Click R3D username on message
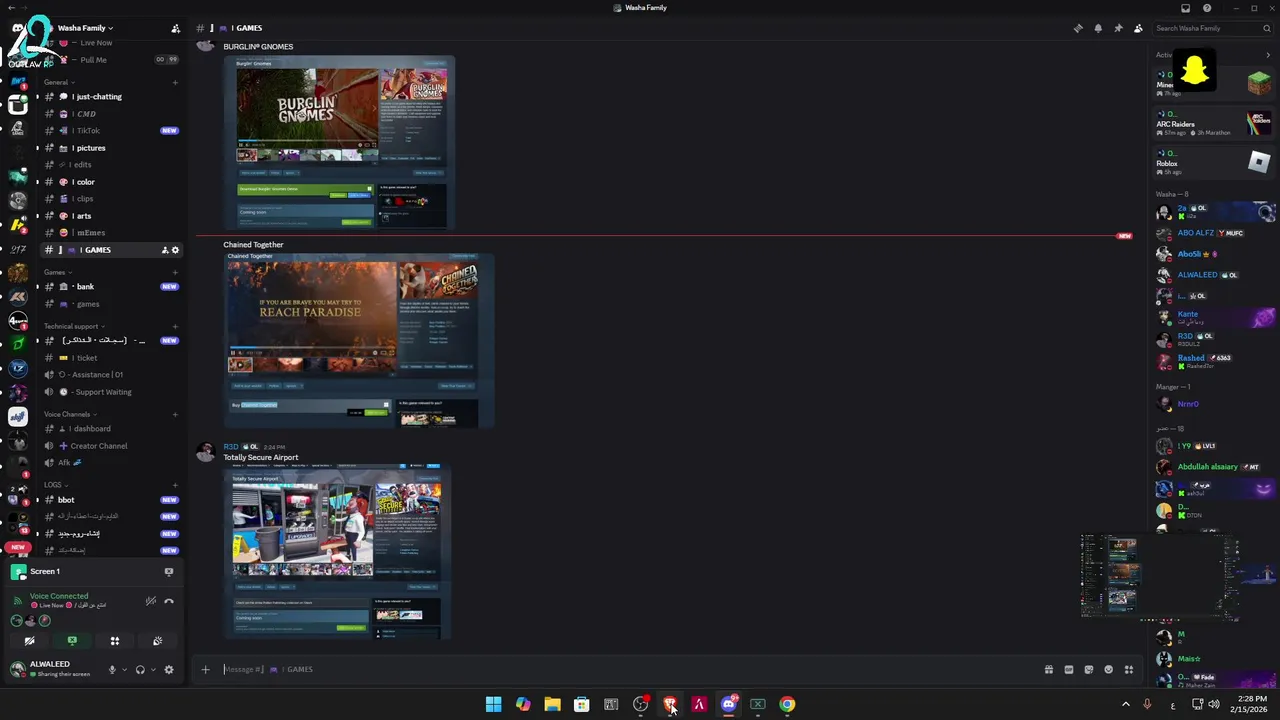The image size is (1280, 720). pyautogui.click(x=231, y=447)
